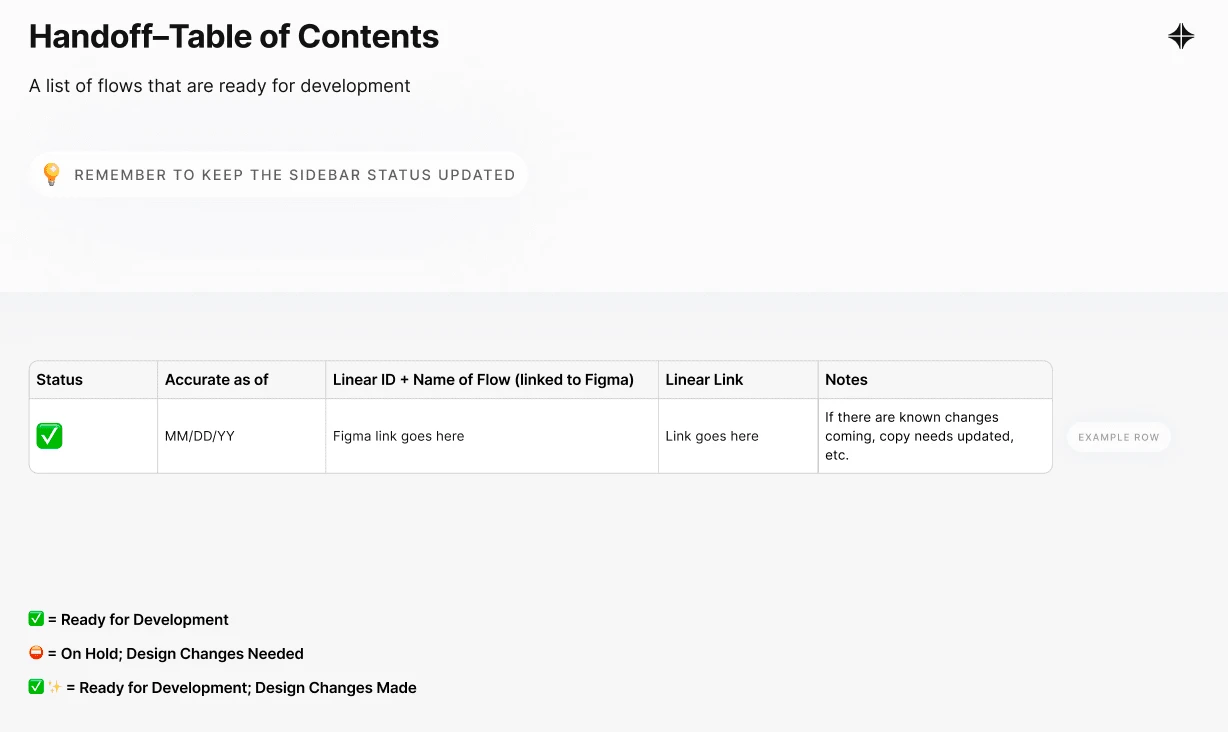Select the Status column header
Image resolution: width=1228 pixels, height=732 pixels.
tap(60, 380)
